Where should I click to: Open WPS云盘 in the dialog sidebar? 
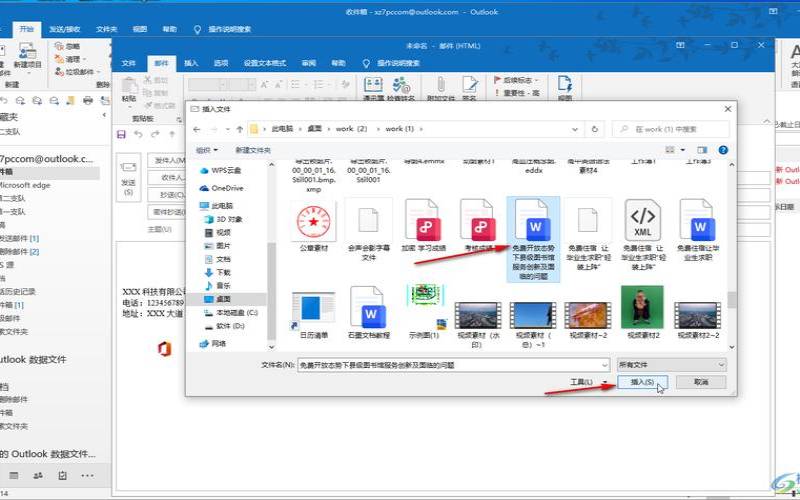click(x=220, y=170)
